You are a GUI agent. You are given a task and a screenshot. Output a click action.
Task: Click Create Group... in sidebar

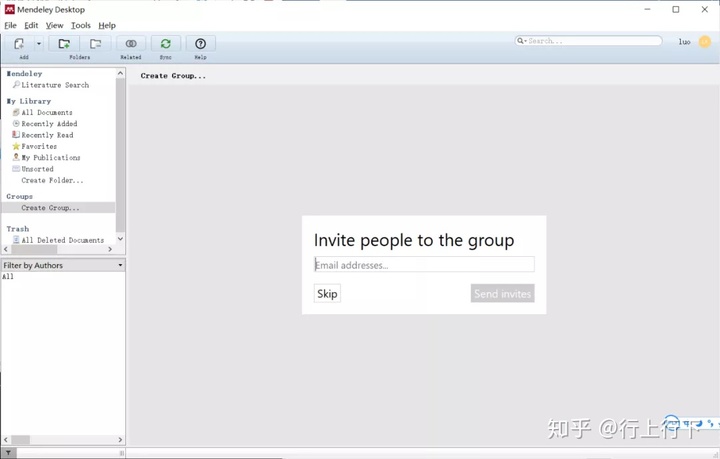pos(50,208)
